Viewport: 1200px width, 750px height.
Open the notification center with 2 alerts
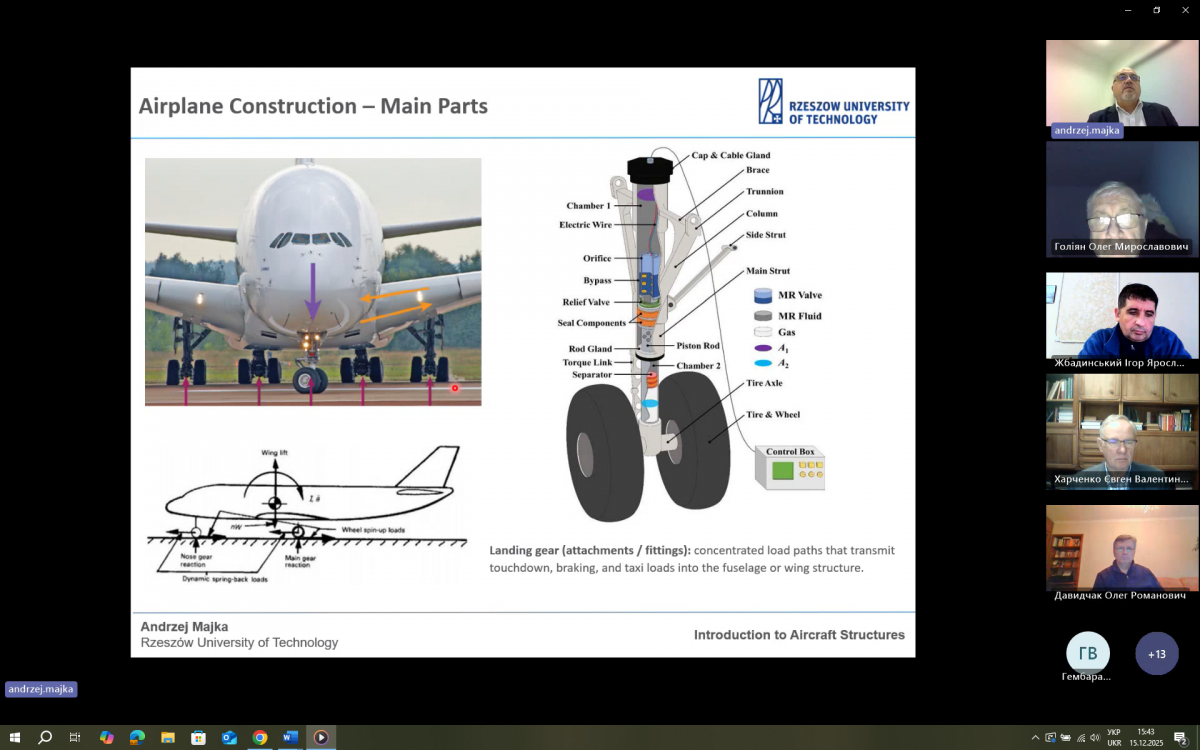click(1180, 738)
